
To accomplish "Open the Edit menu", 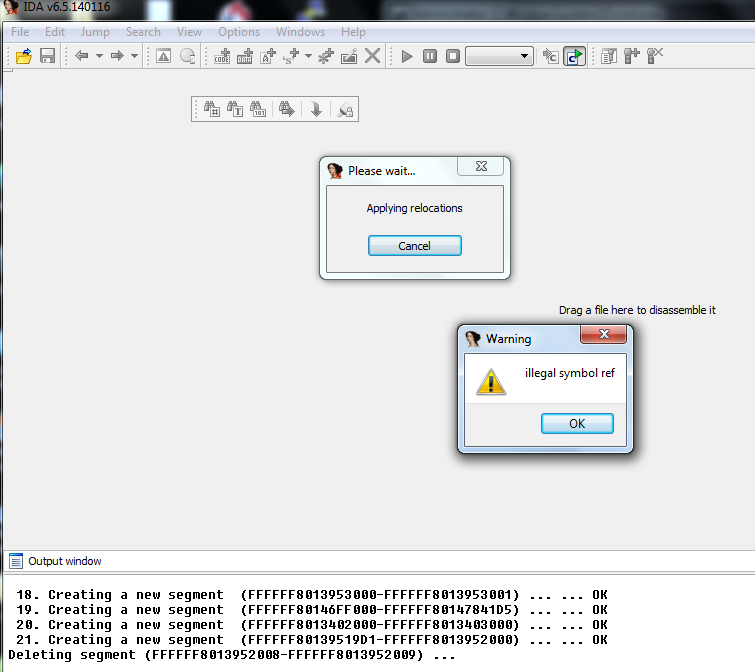I will point(55,32).
